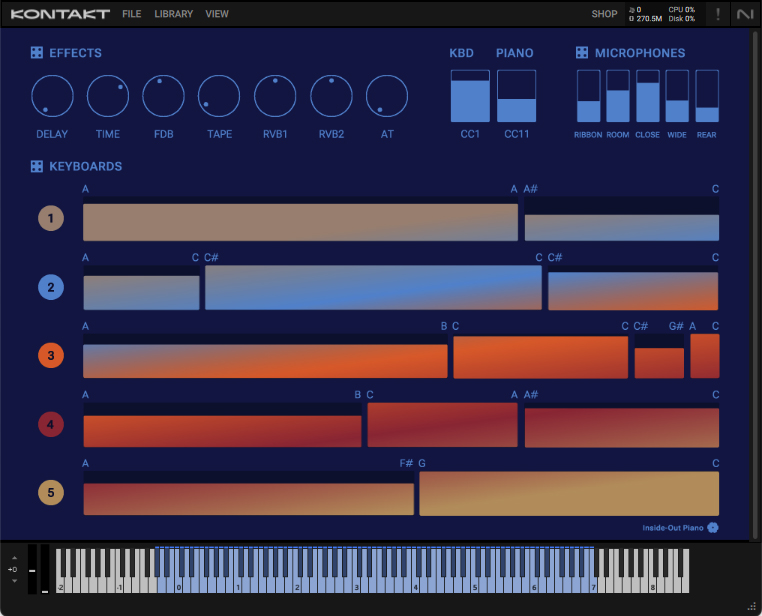Viewport: 762px width, 616px height.
Task: Toggle keyboard layer 3 orange circle
Action: point(51,355)
